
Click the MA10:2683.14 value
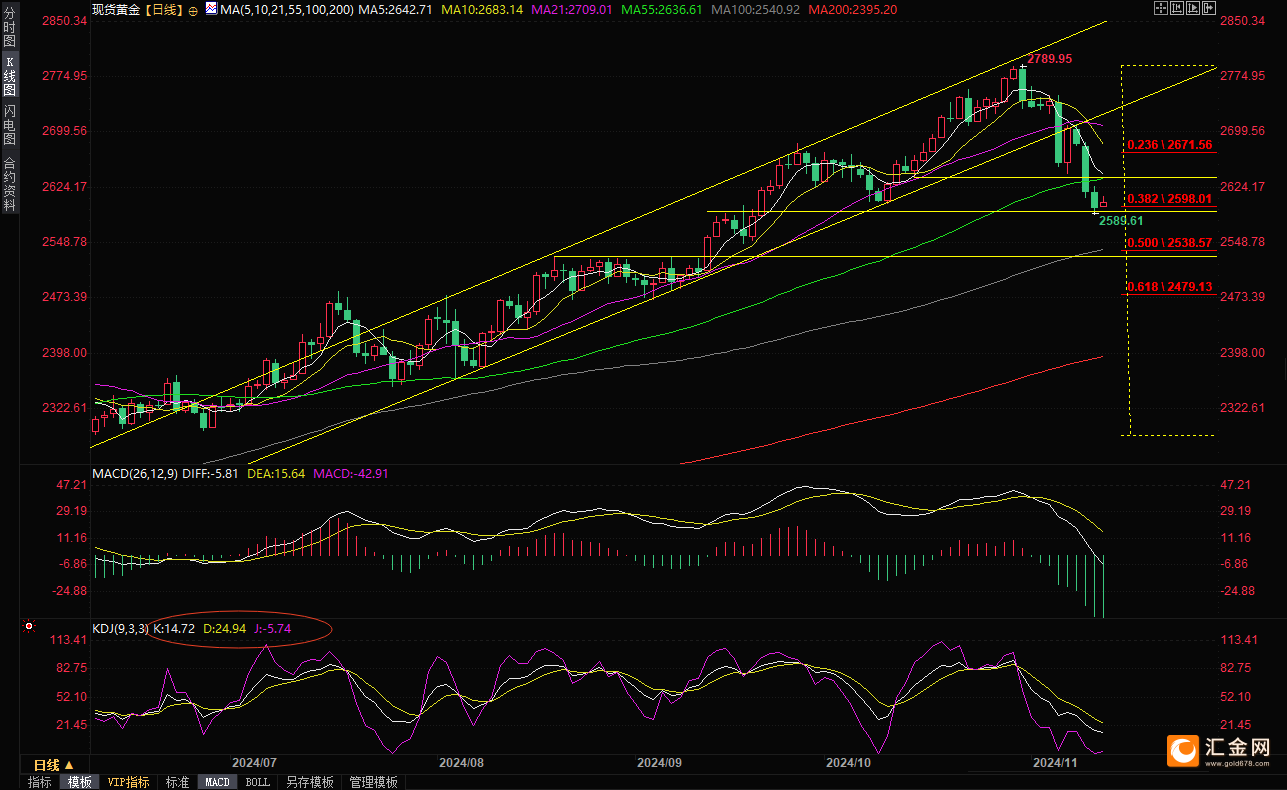point(481,9)
